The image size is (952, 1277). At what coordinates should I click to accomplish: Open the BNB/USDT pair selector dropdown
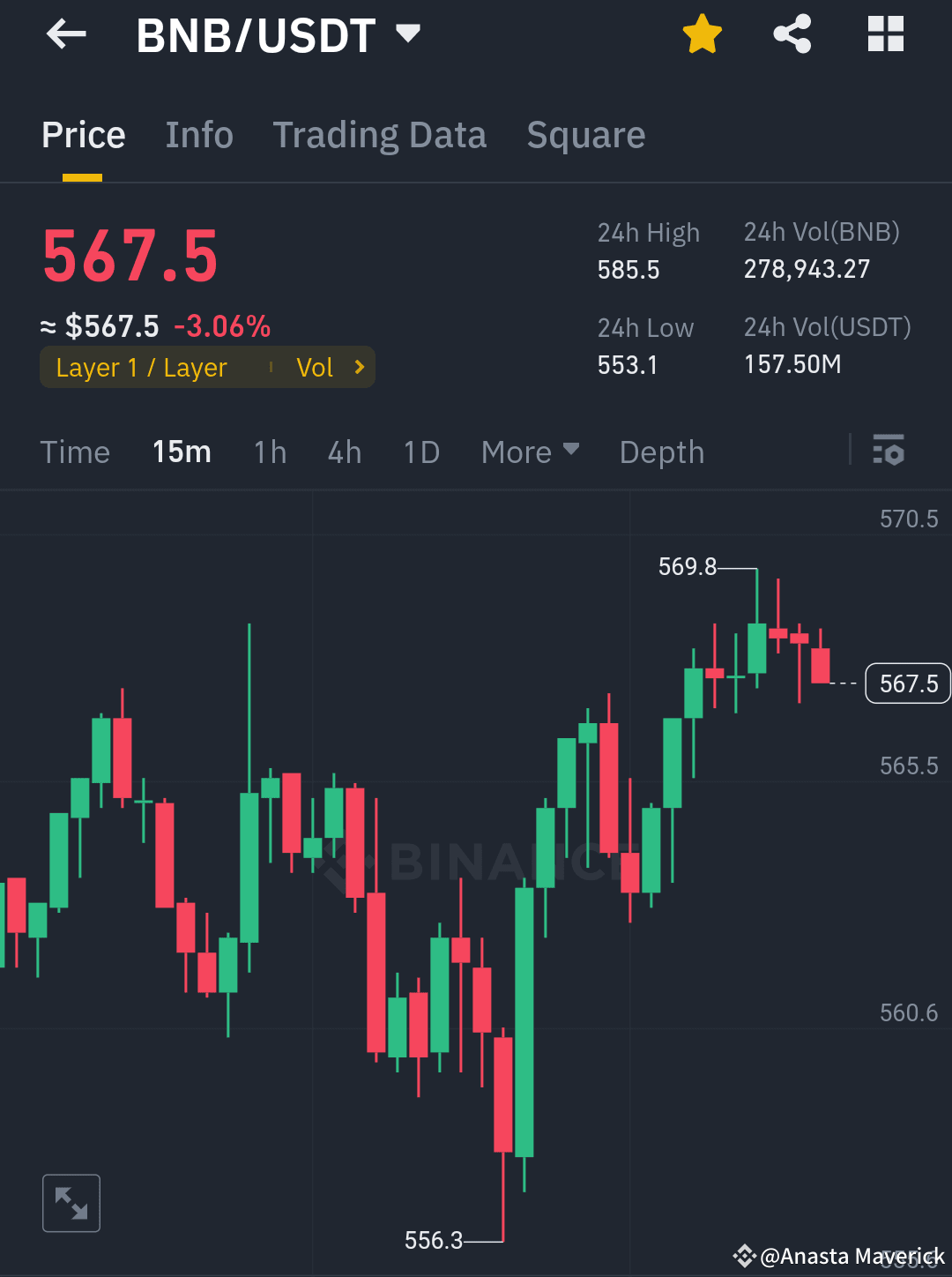(x=407, y=34)
